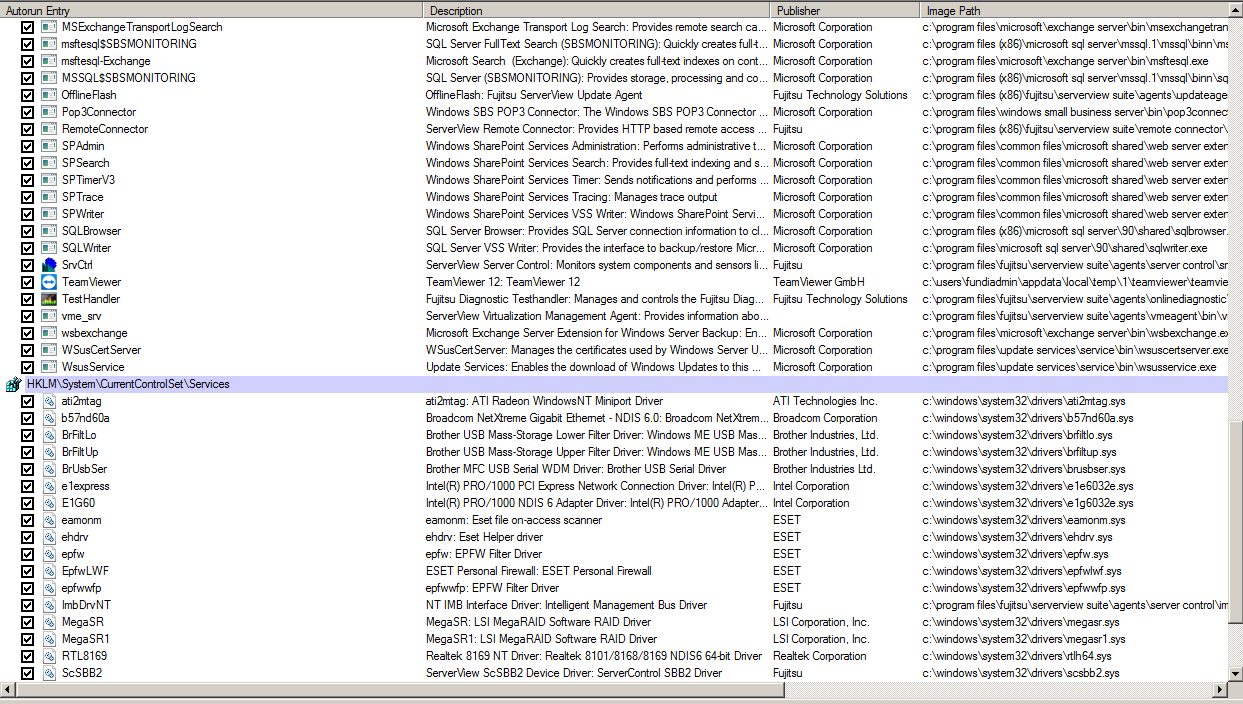1243x704 pixels.
Task: Sort by the Description column header
Action: point(596,10)
